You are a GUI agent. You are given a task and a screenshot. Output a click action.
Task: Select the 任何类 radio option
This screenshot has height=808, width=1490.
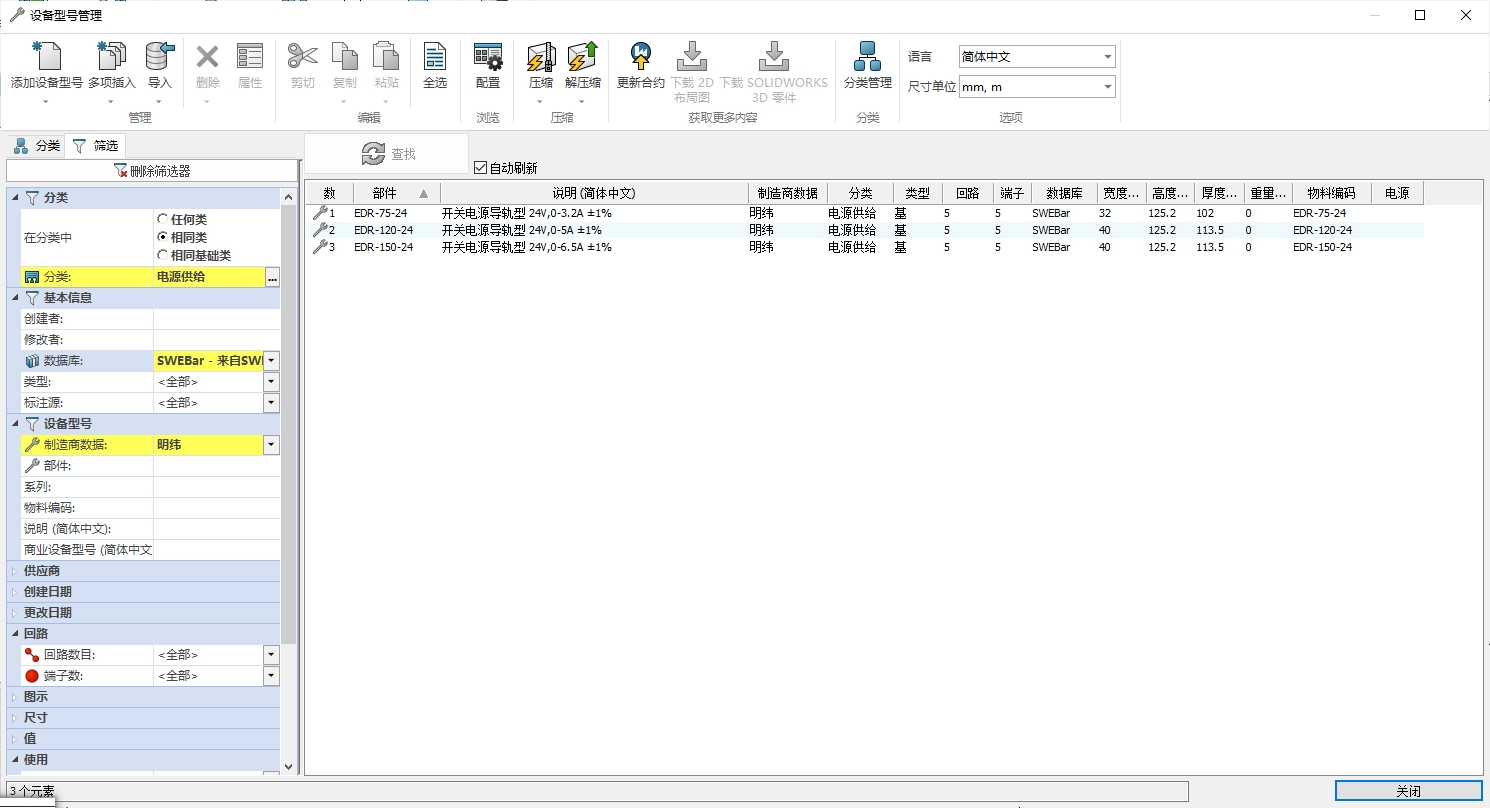click(x=162, y=219)
